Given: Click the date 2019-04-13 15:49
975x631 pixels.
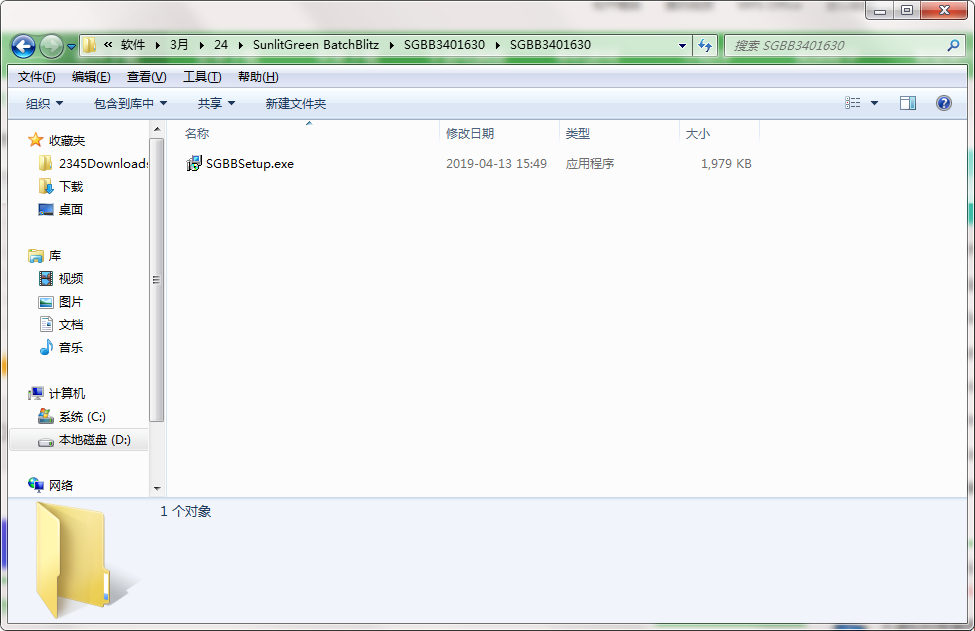Looking at the screenshot, I should [x=496, y=164].
